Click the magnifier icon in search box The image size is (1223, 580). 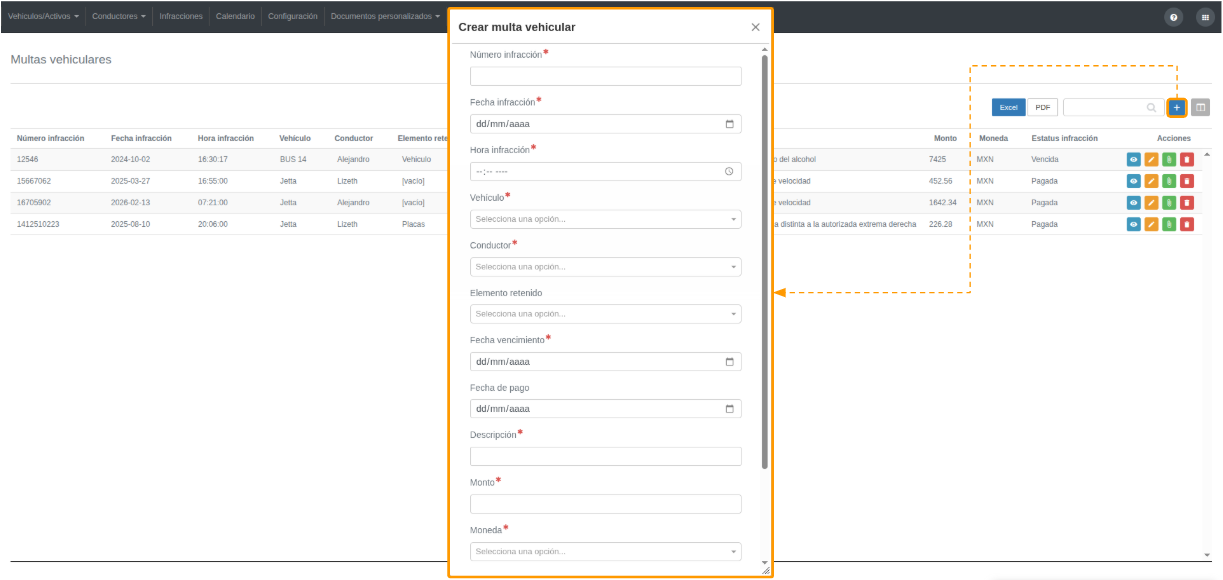[1152, 107]
